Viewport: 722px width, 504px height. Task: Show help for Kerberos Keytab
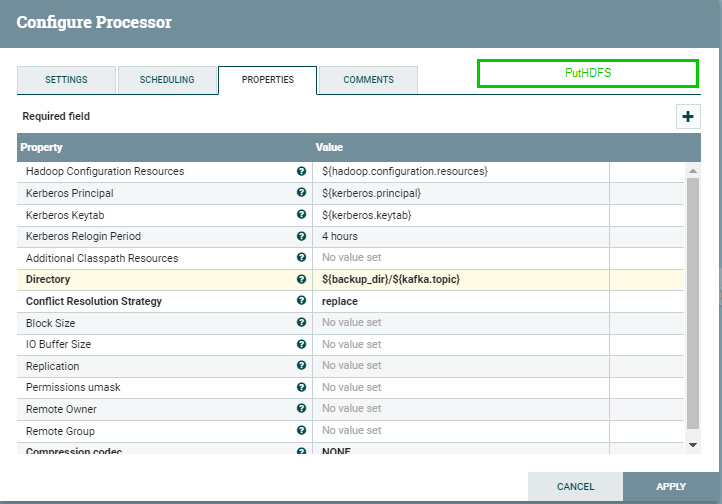[301, 214]
